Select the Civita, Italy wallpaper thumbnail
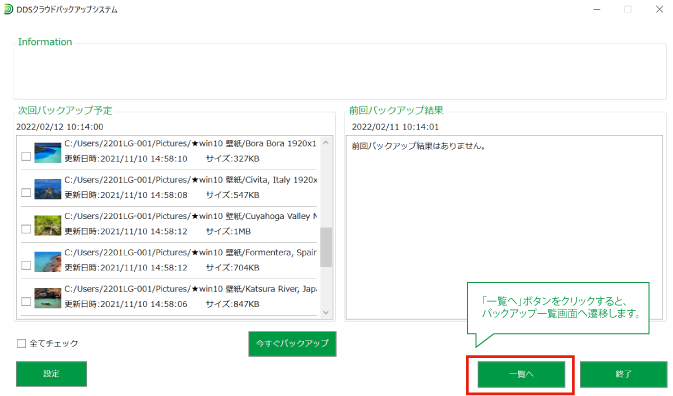673x396 pixels. (48, 189)
